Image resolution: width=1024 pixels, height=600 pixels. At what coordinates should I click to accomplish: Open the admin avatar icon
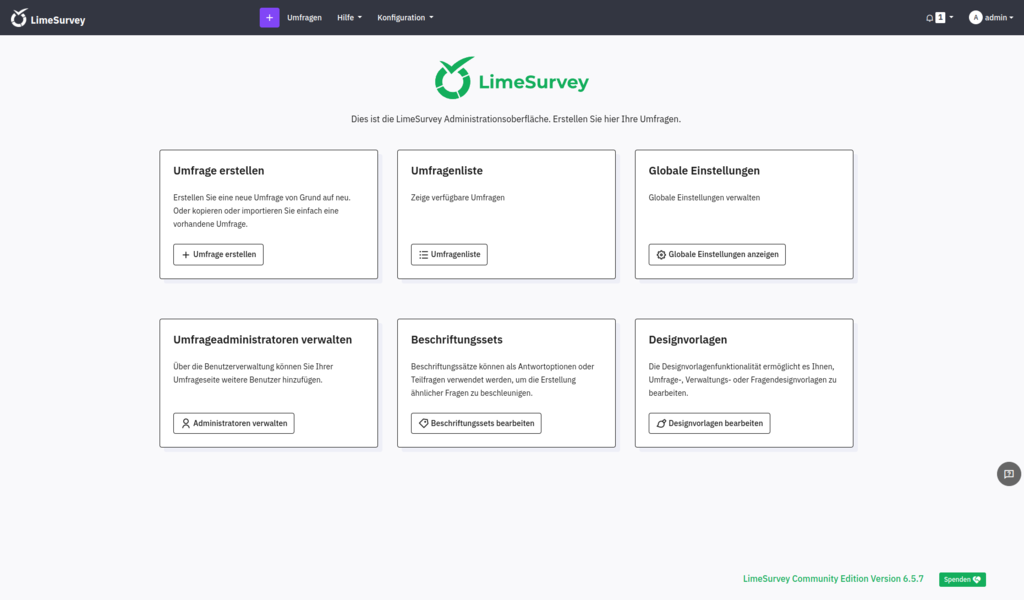(974, 17)
